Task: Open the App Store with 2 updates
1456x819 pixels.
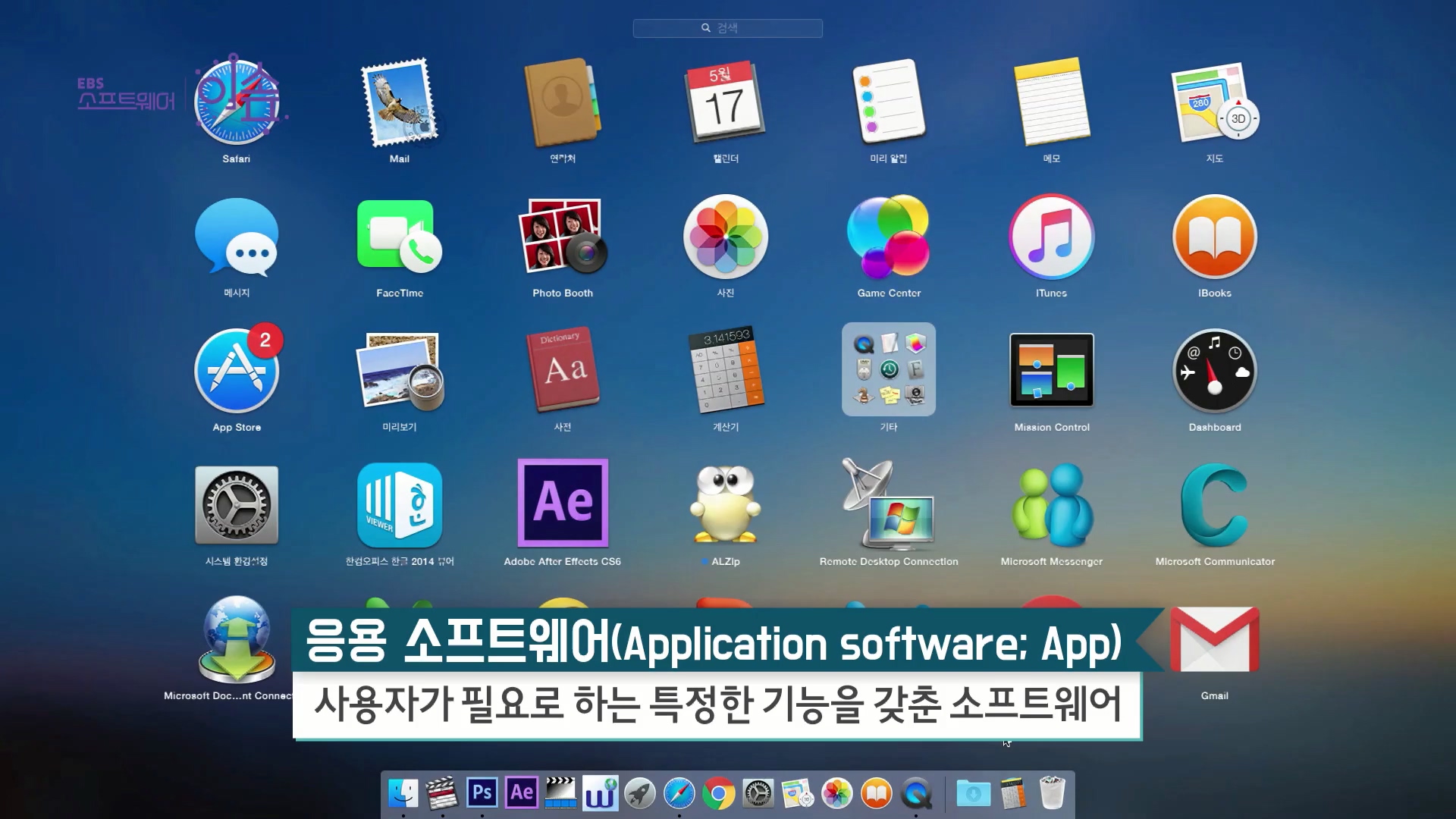Action: coord(237,371)
